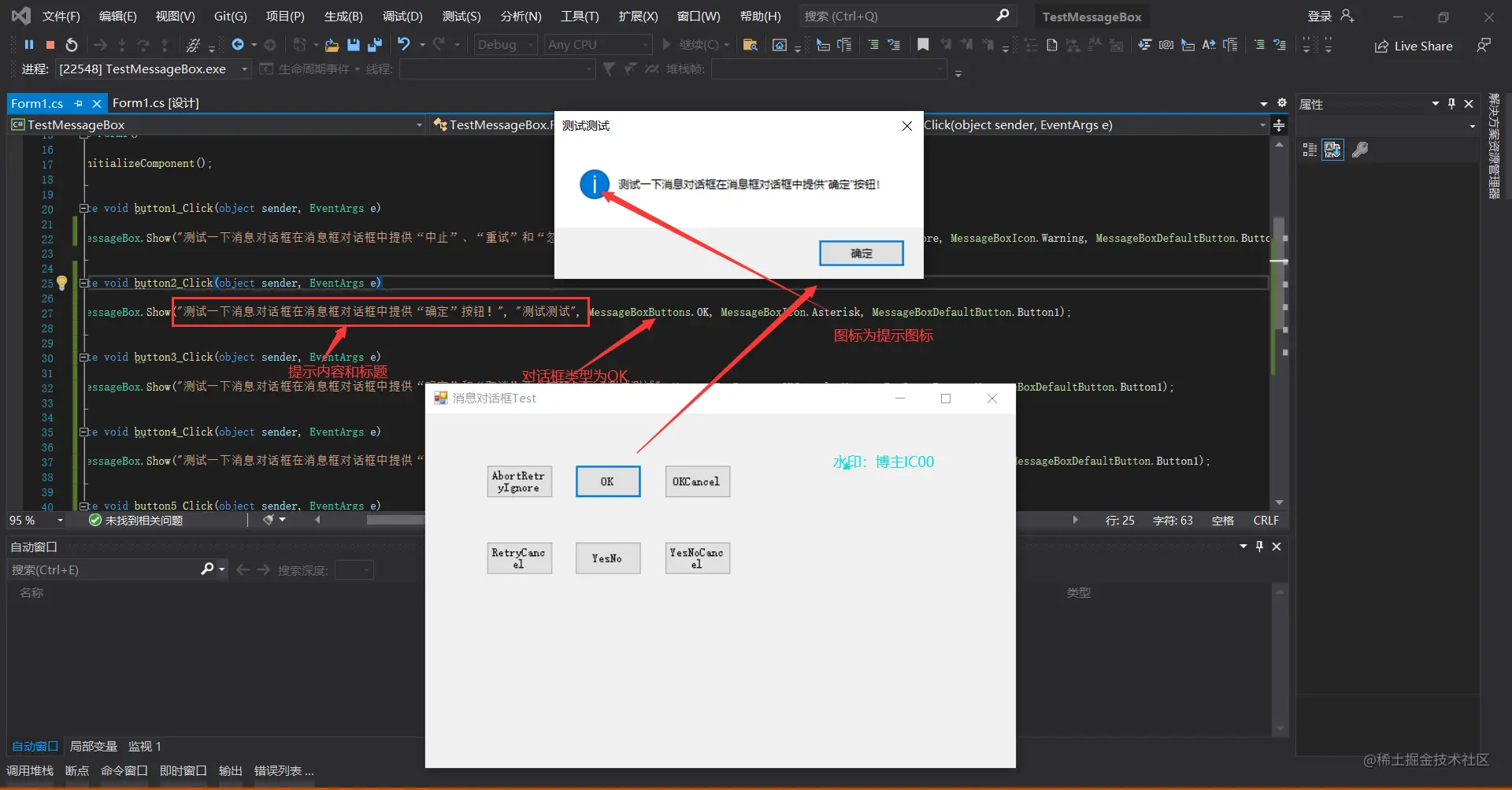Click the YesNo button on the form
The image size is (1512, 790).
click(x=607, y=558)
